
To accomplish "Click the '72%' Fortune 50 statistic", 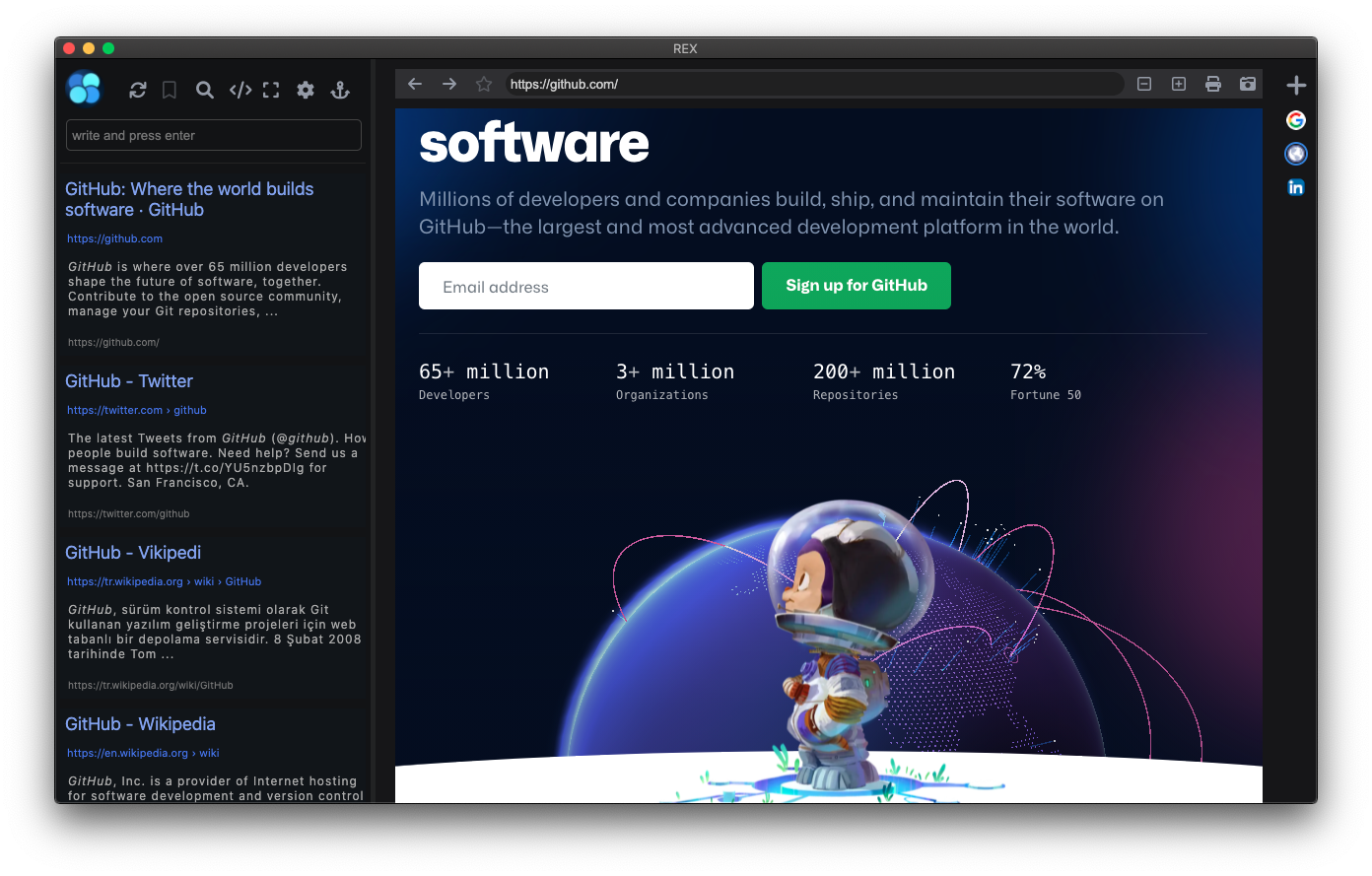I will [1028, 371].
